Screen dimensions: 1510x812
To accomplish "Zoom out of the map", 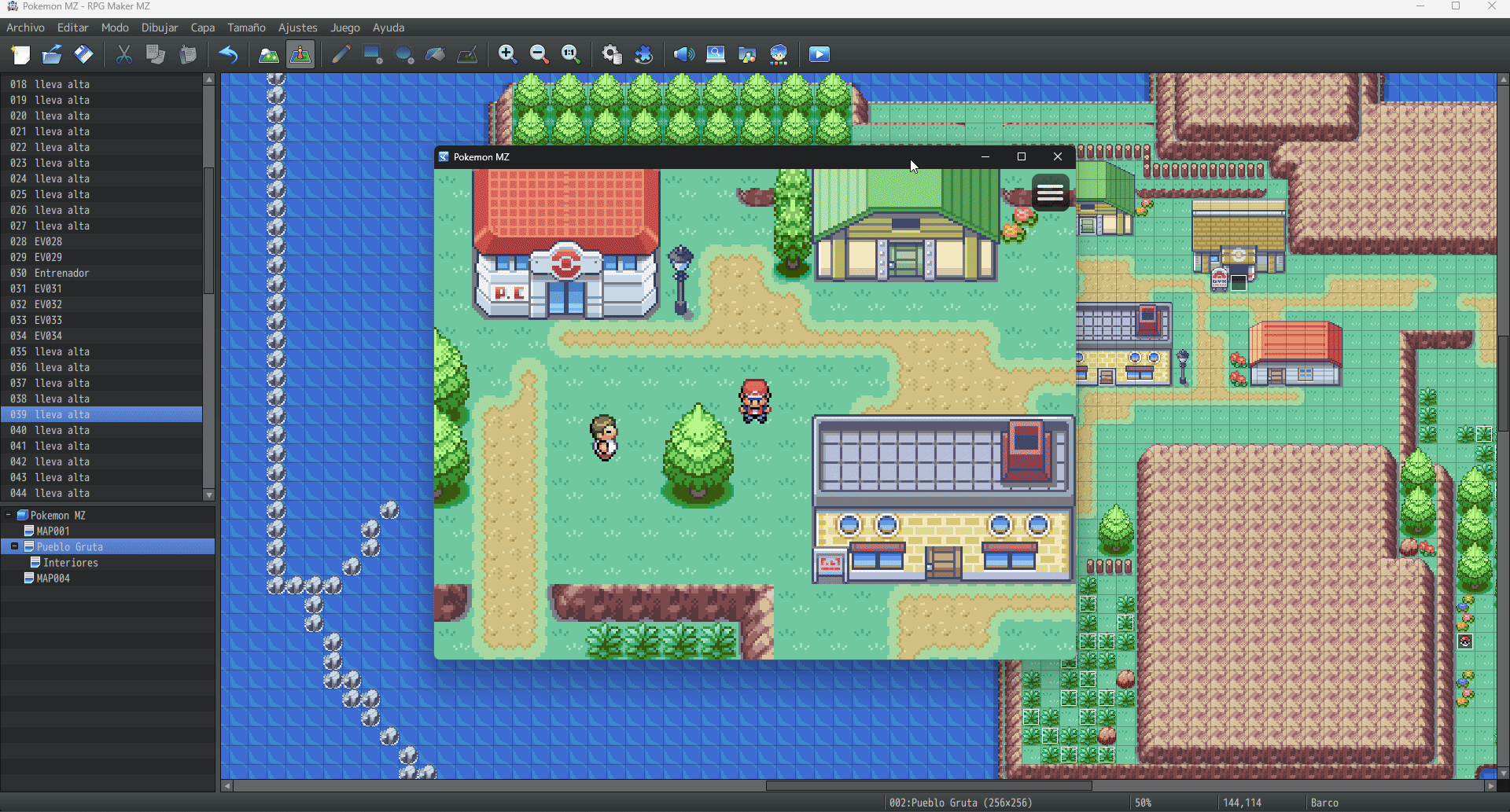I will coord(540,54).
